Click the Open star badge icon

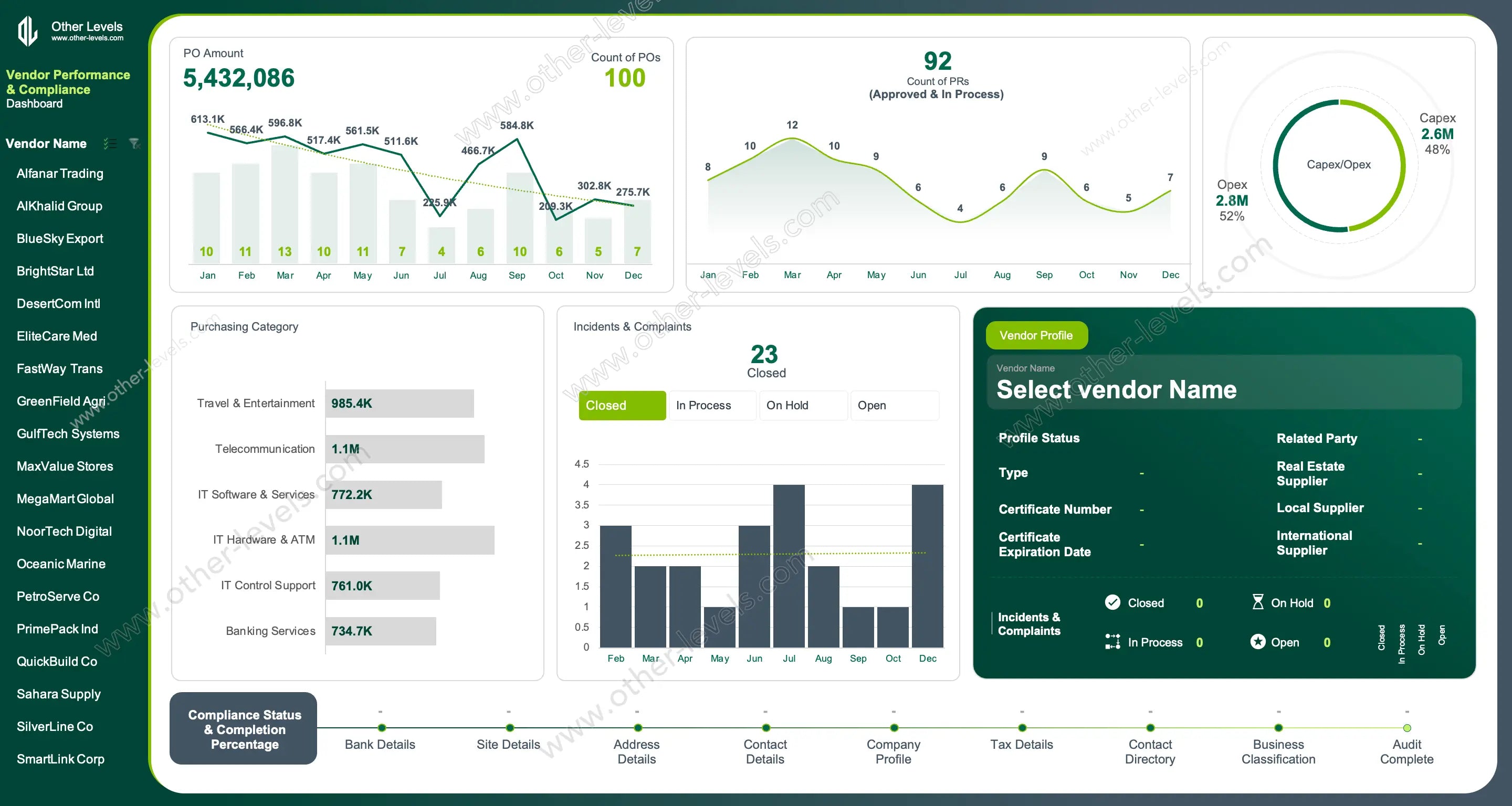[1257, 642]
